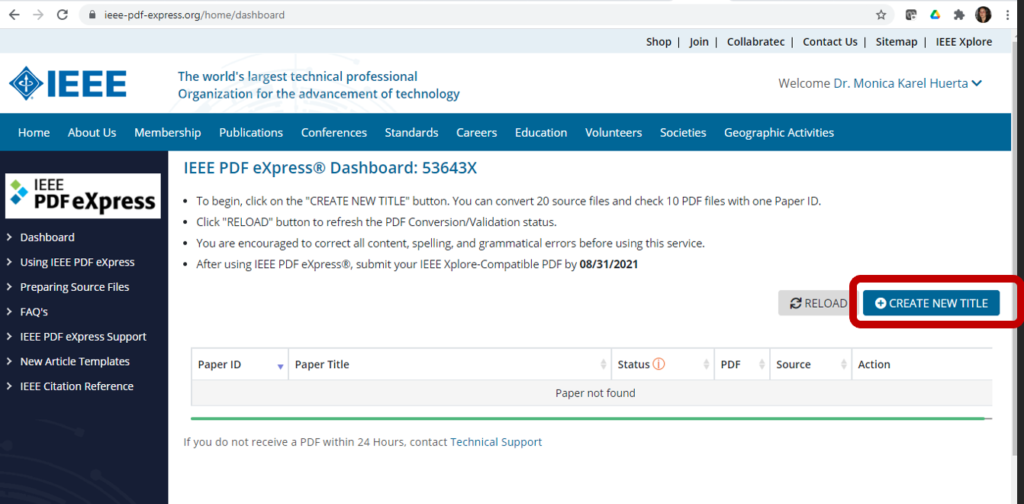1024x504 pixels.
Task: Sort table by Status column
Action: pyautogui.click(x=663, y=364)
